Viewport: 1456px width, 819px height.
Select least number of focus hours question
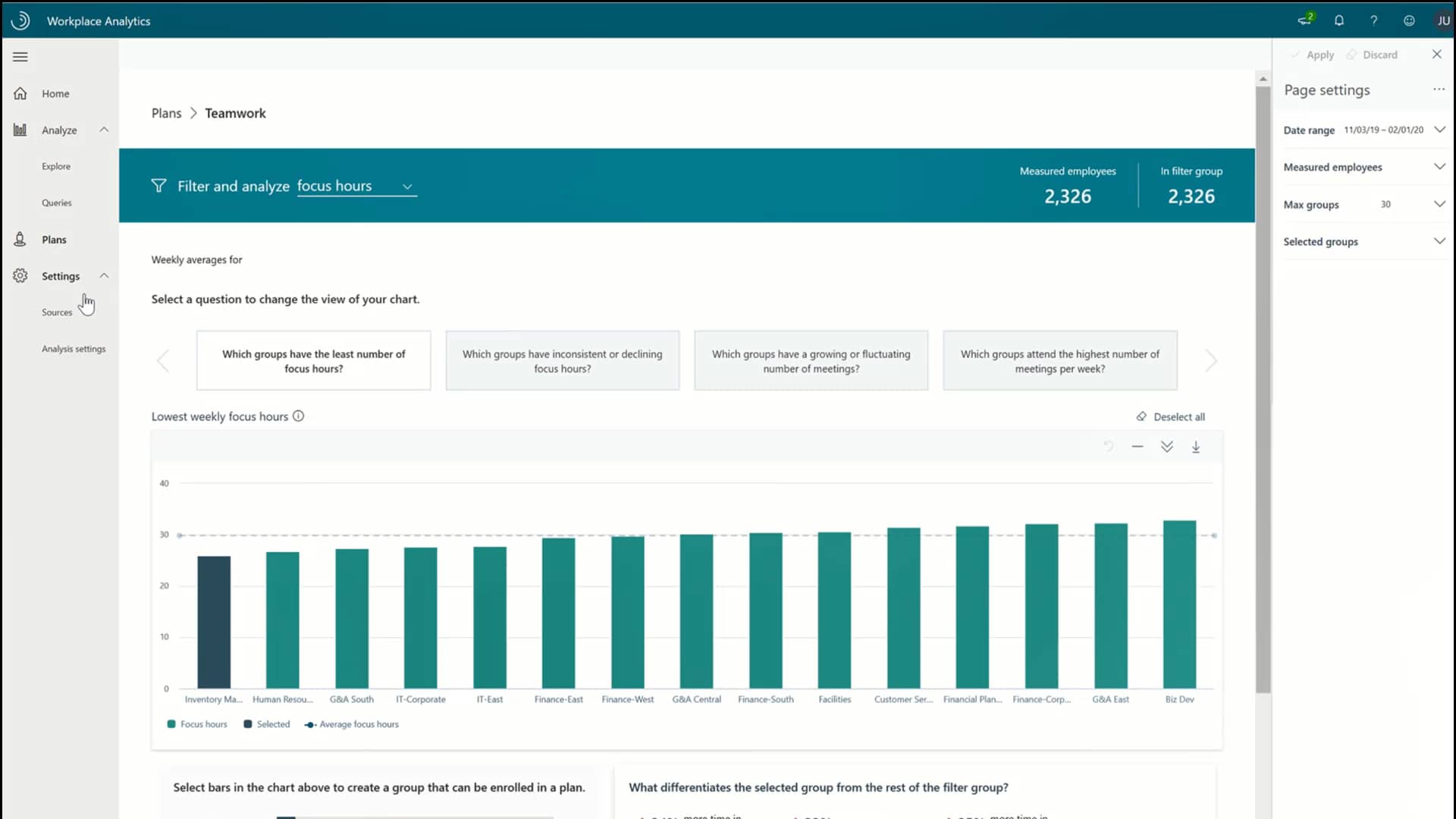[313, 361]
